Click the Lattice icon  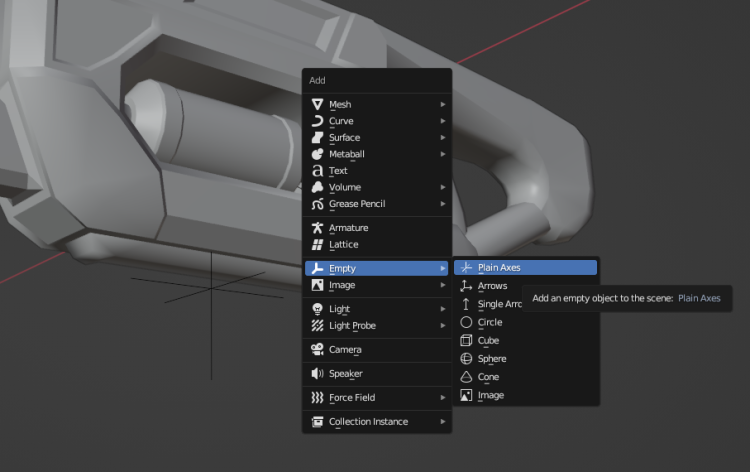tap(317, 245)
